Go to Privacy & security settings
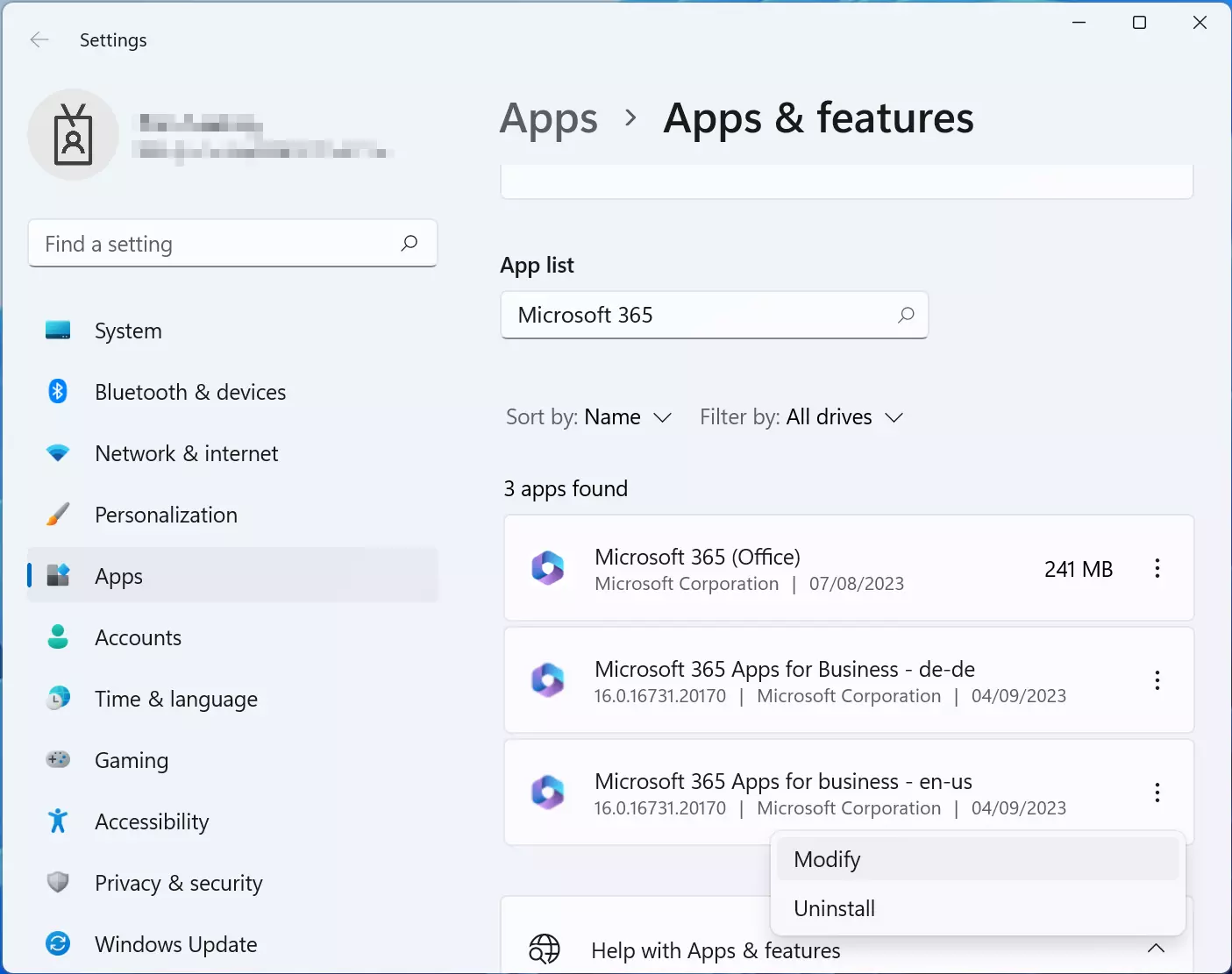The height and width of the screenshot is (974, 1232). click(x=232, y=883)
